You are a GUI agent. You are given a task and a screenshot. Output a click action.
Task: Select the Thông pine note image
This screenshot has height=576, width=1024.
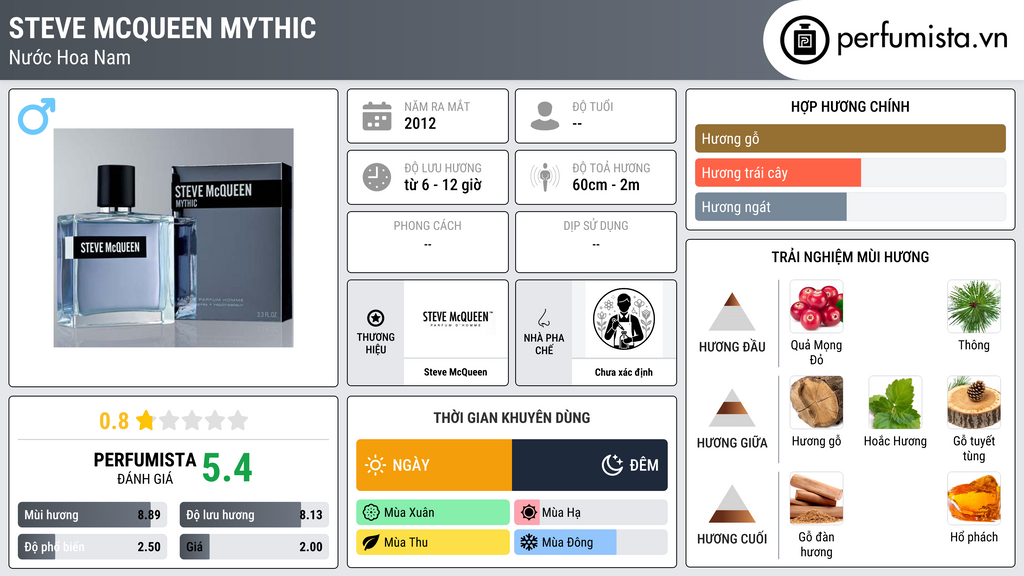point(974,306)
